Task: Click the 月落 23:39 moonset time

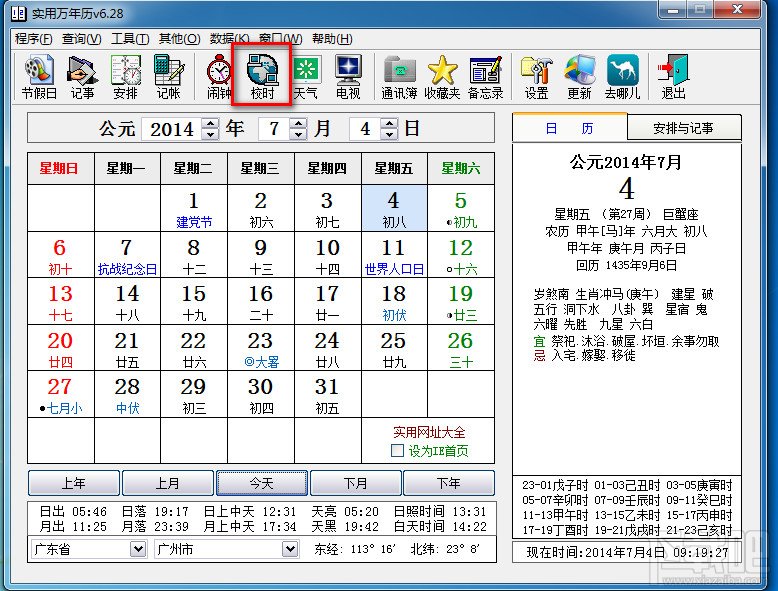Action: click(x=155, y=526)
